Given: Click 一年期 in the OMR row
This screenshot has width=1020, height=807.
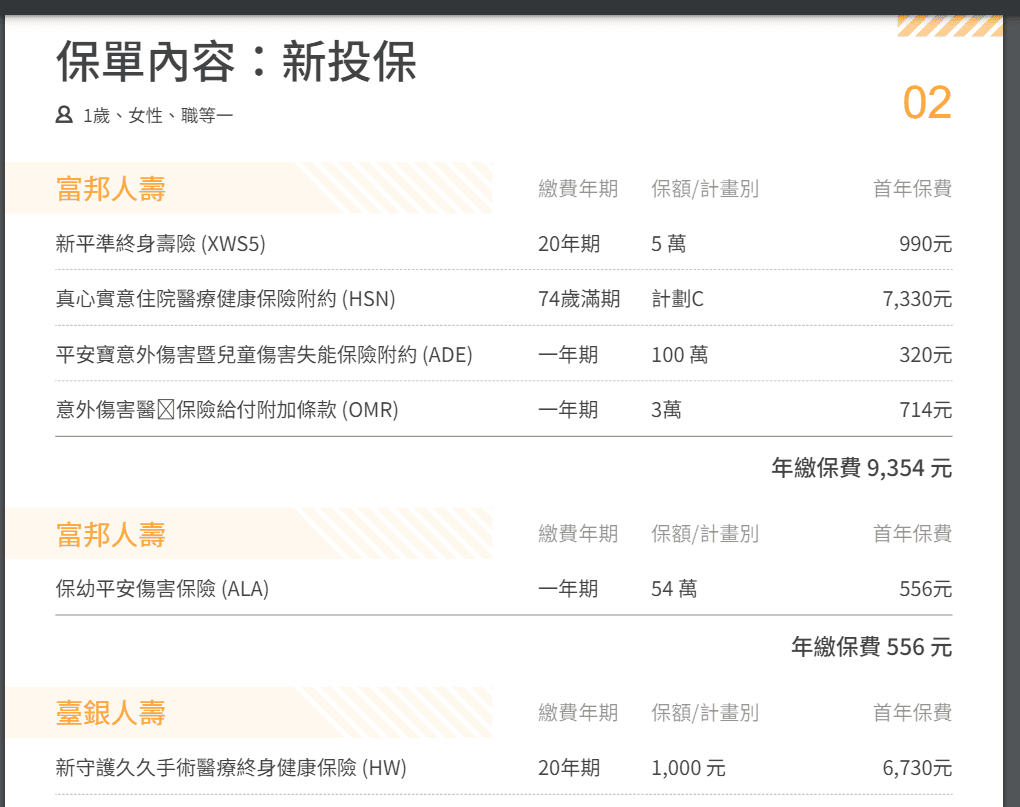Looking at the screenshot, I should (568, 410).
